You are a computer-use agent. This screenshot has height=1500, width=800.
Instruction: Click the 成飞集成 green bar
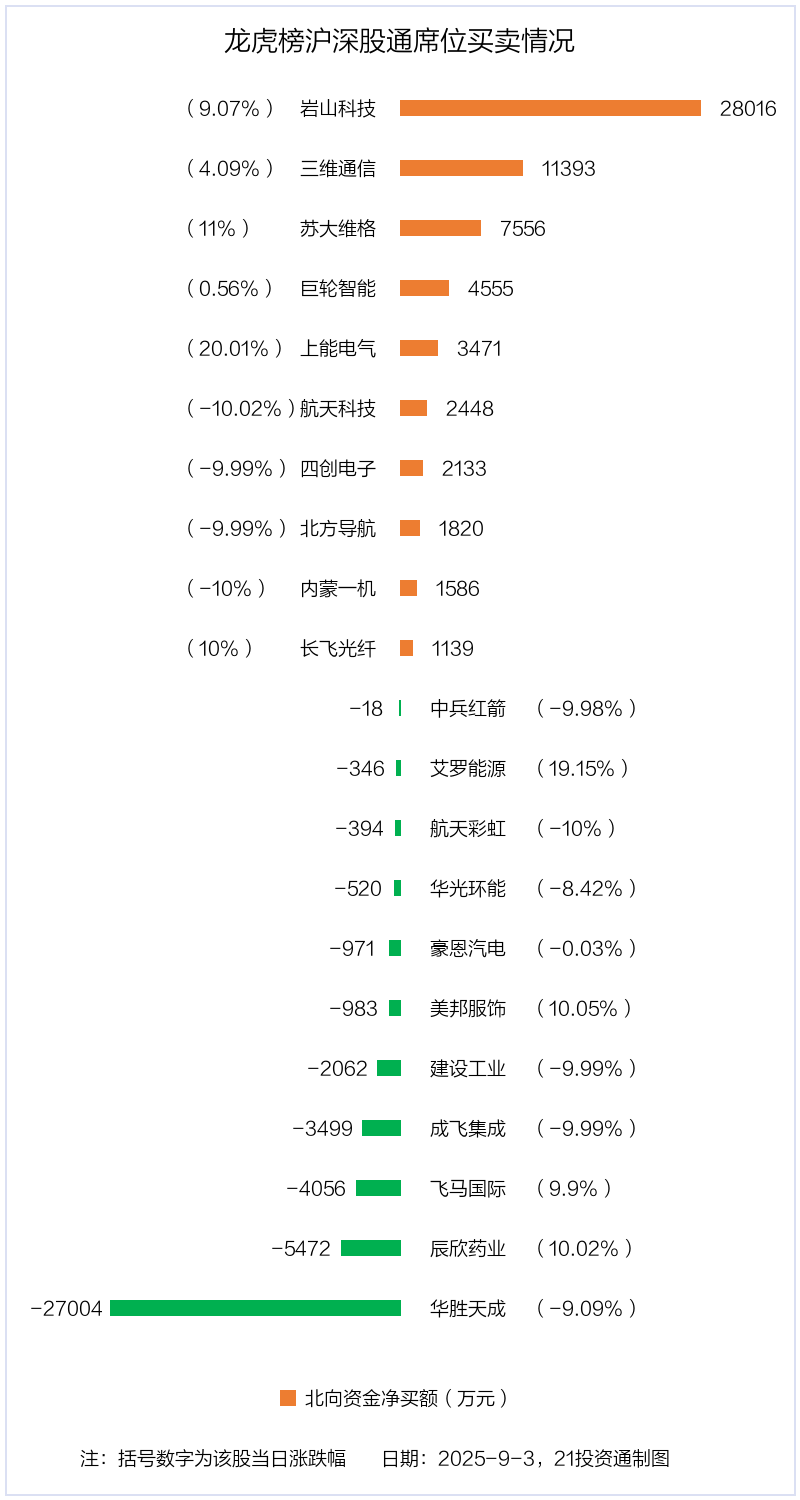coord(381,1128)
